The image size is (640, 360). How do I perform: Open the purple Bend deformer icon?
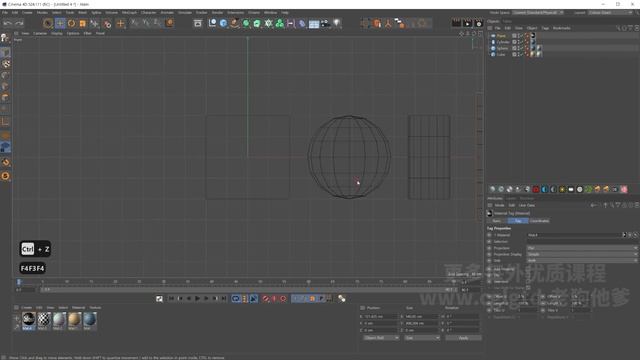302,23
